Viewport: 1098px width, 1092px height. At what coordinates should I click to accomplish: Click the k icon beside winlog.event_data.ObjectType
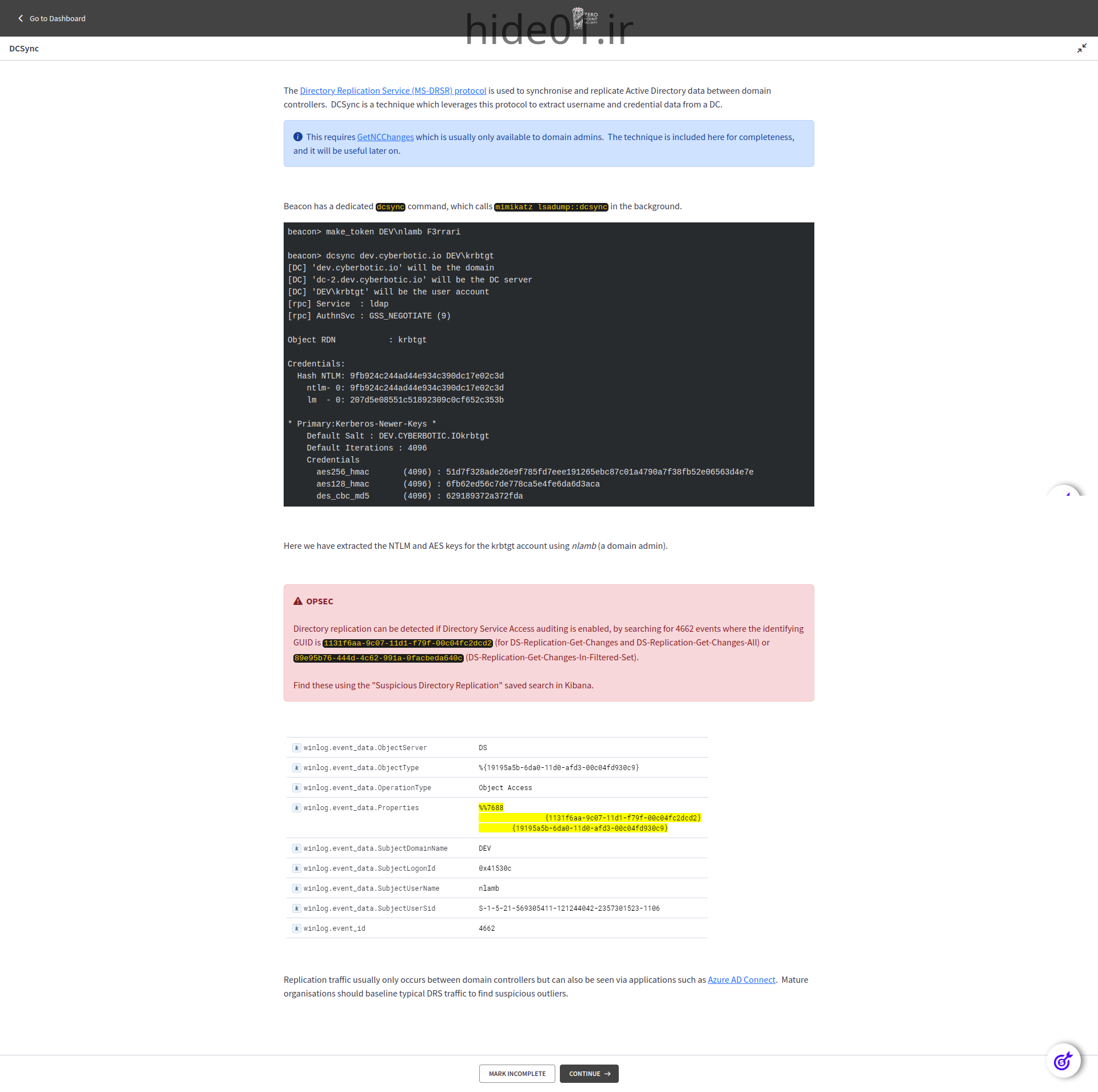tap(297, 768)
